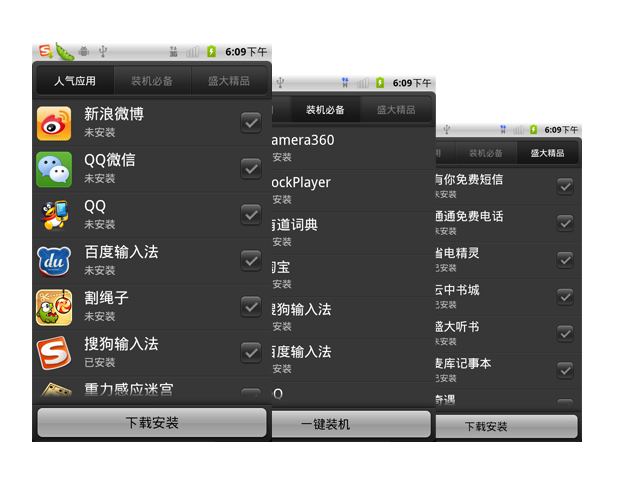Tap USB icon in middle screen status bar

coord(280,83)
